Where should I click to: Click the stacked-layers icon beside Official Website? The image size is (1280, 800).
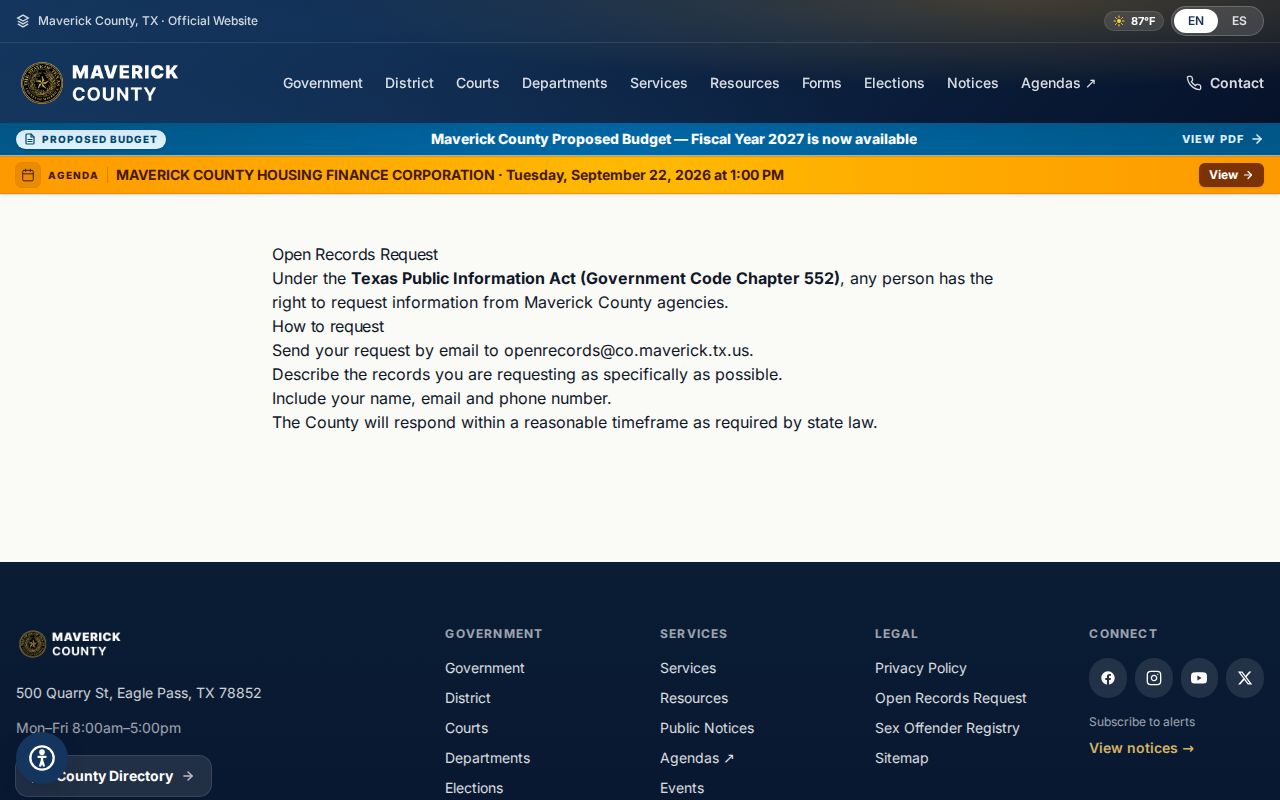(x=23, y=21)
